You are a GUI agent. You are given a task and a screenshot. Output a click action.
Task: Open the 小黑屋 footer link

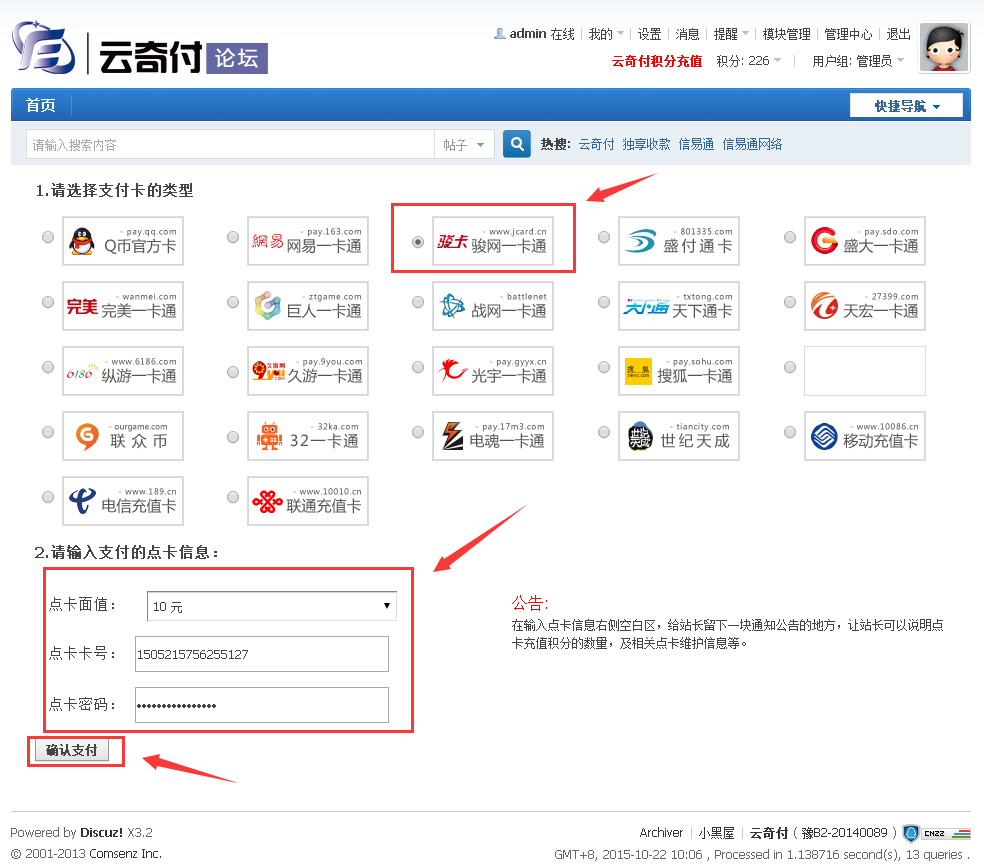click(716, 832)
